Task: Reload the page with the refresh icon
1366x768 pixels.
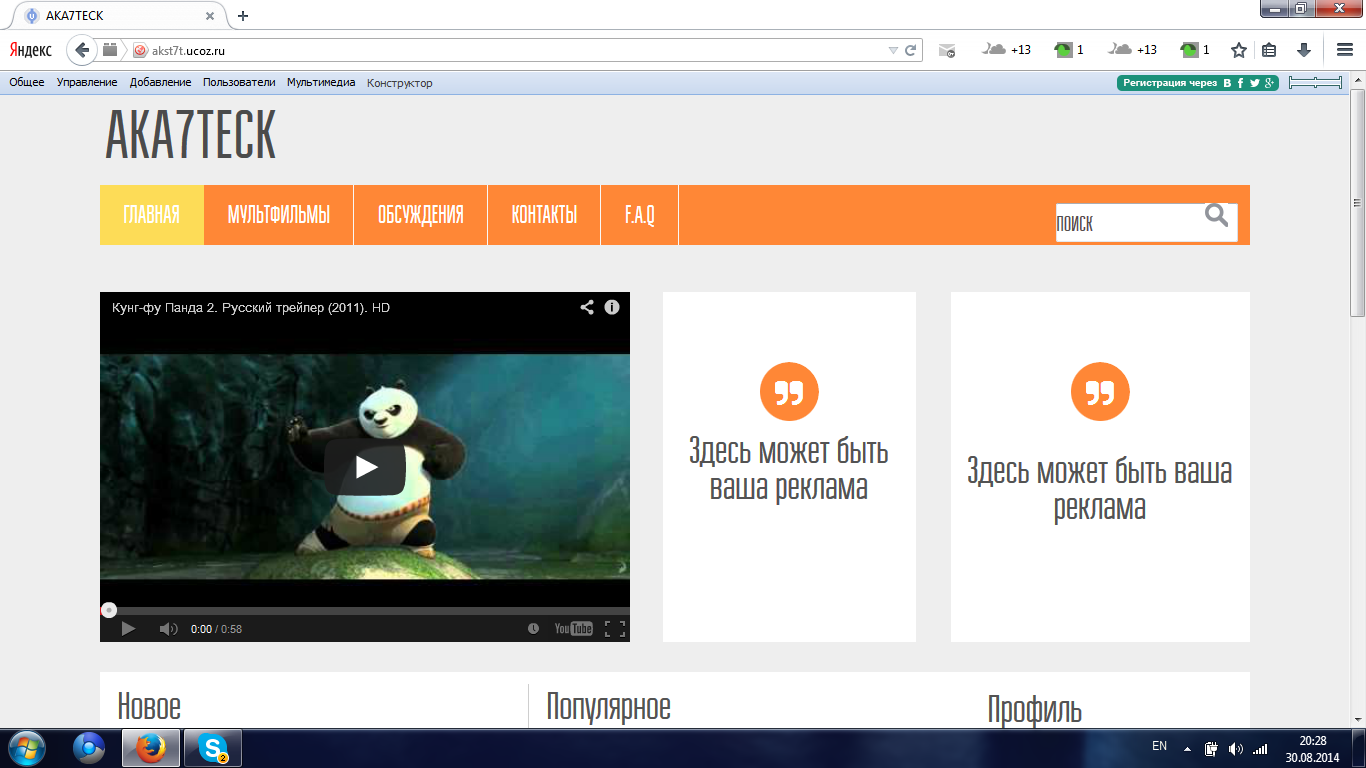Action: (x=911, y=50)
